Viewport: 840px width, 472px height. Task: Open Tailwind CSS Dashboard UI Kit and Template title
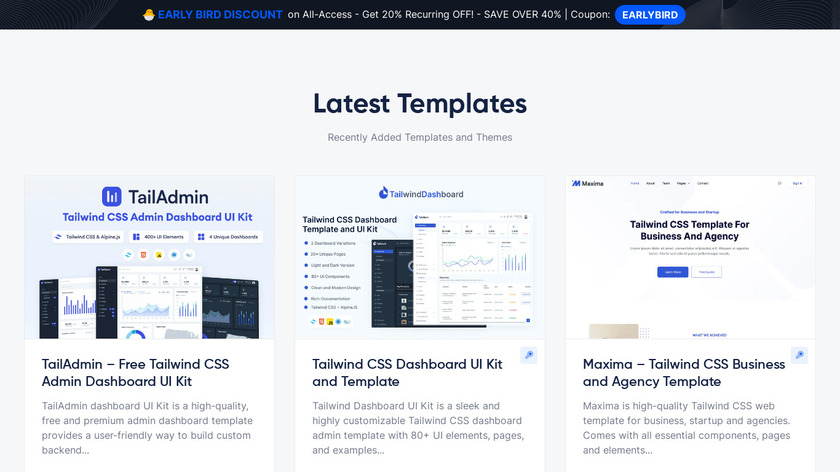[407, 373]
